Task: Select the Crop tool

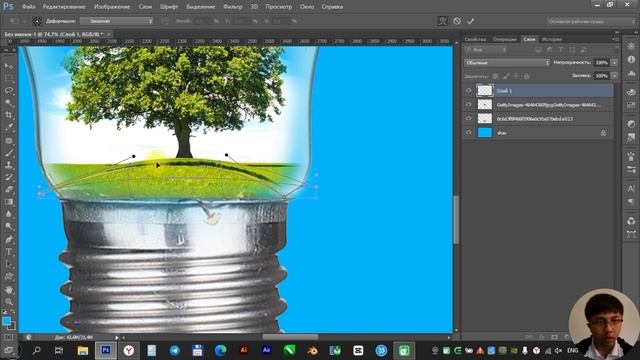Action: click(9, 116)
